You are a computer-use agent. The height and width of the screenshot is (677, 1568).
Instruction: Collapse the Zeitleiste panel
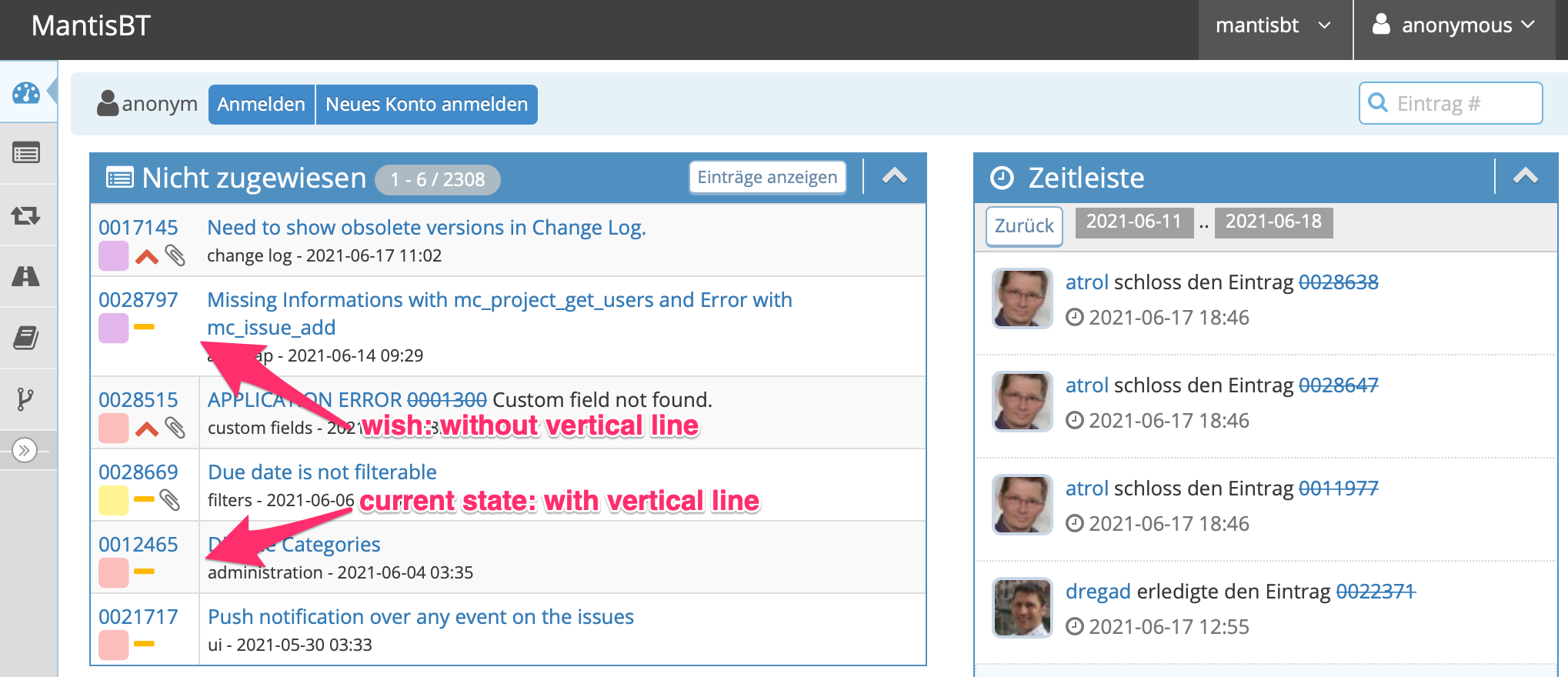(x=1525, y=177)
